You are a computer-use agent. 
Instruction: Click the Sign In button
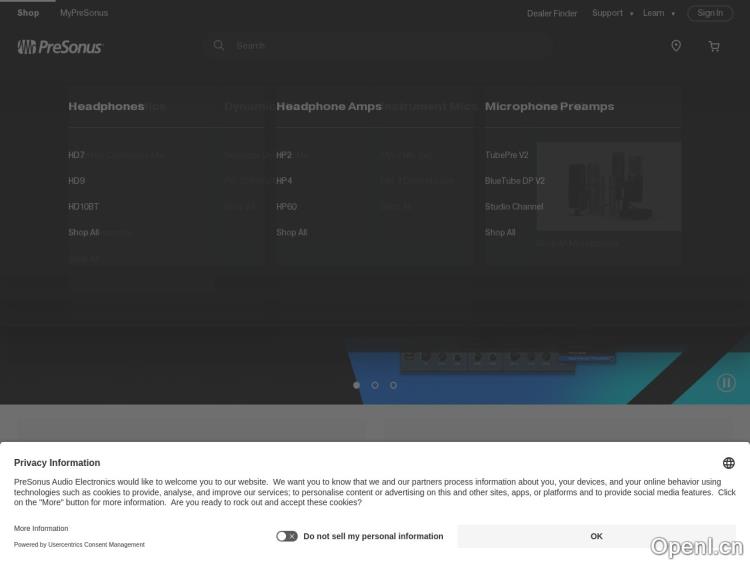(x=710, y=13)
